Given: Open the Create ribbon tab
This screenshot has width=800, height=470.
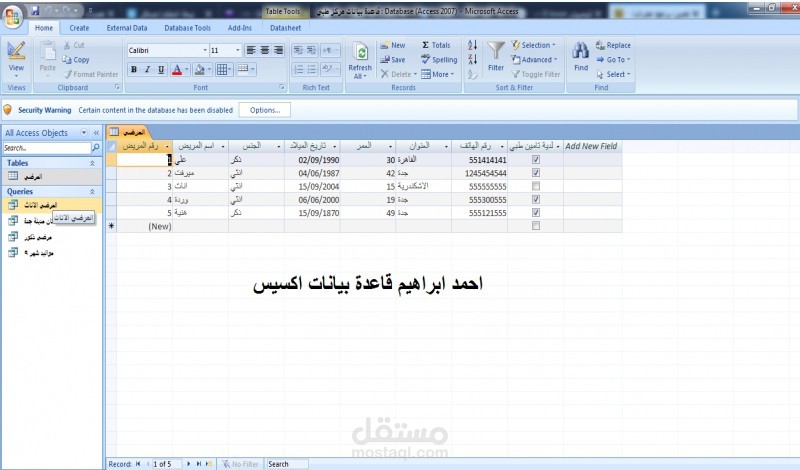Looking at the screenshot, I should coord(79,28).
